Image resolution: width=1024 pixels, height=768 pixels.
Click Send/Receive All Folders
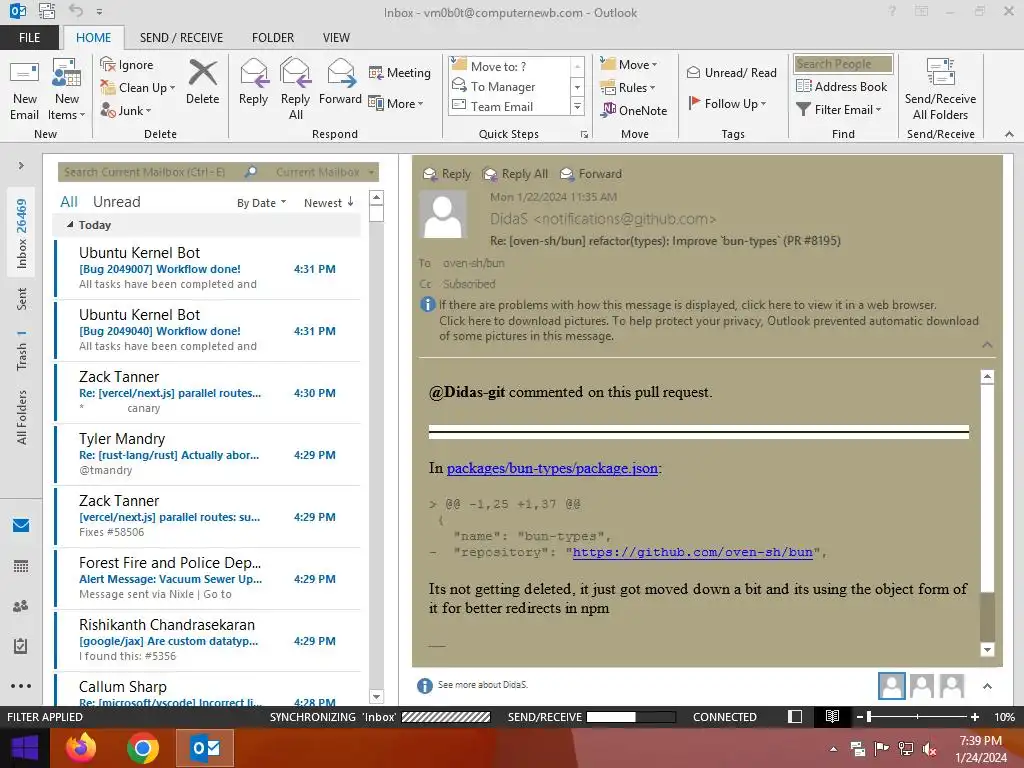(940, 90)
